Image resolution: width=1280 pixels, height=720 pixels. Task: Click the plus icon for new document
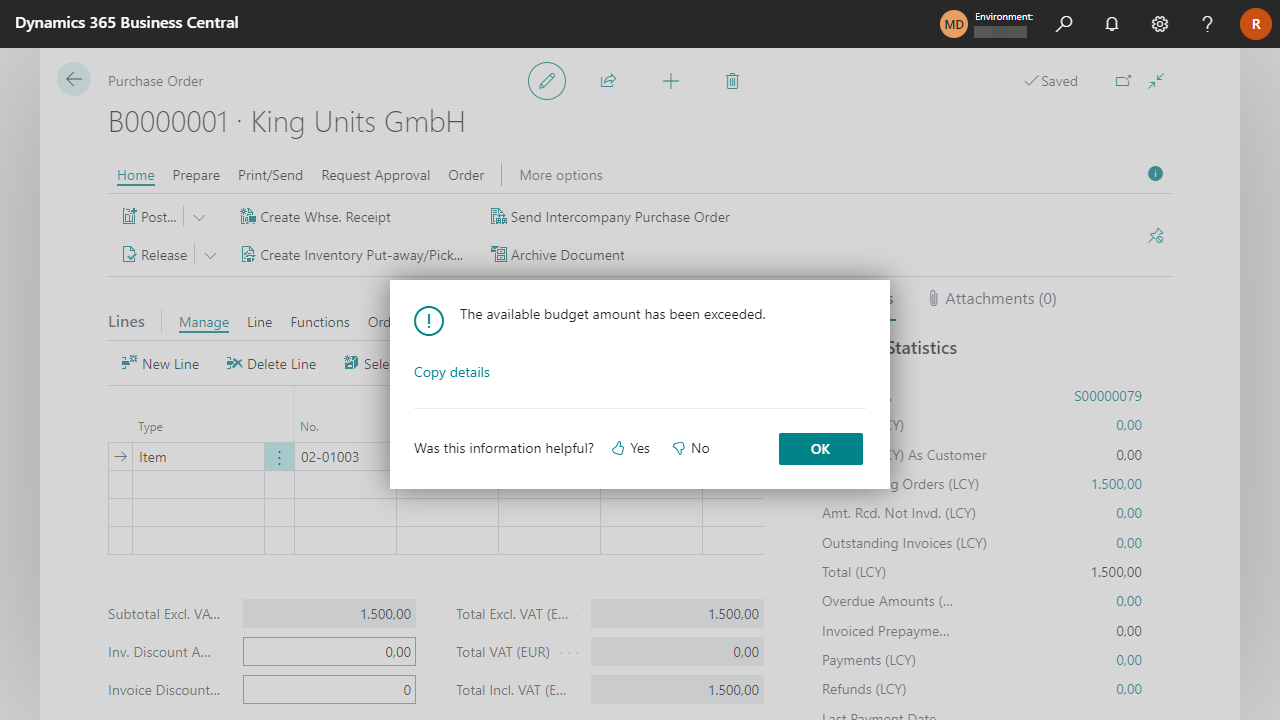[x=671, y=81]
